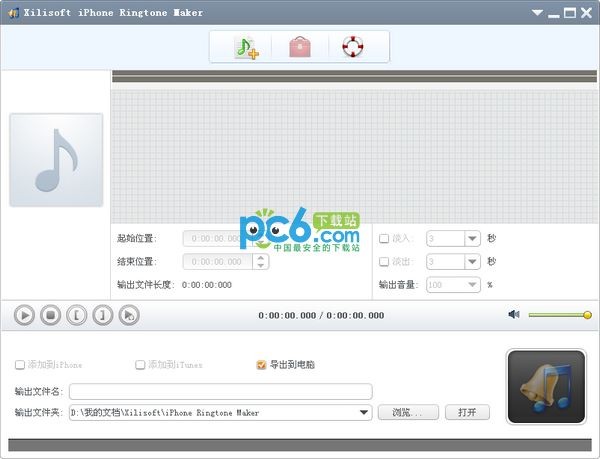Image resolution: width=600 pixels, height=459 pixels.
Task: Minimize the Ringtone Maker window
Action: tap(553, 14)
